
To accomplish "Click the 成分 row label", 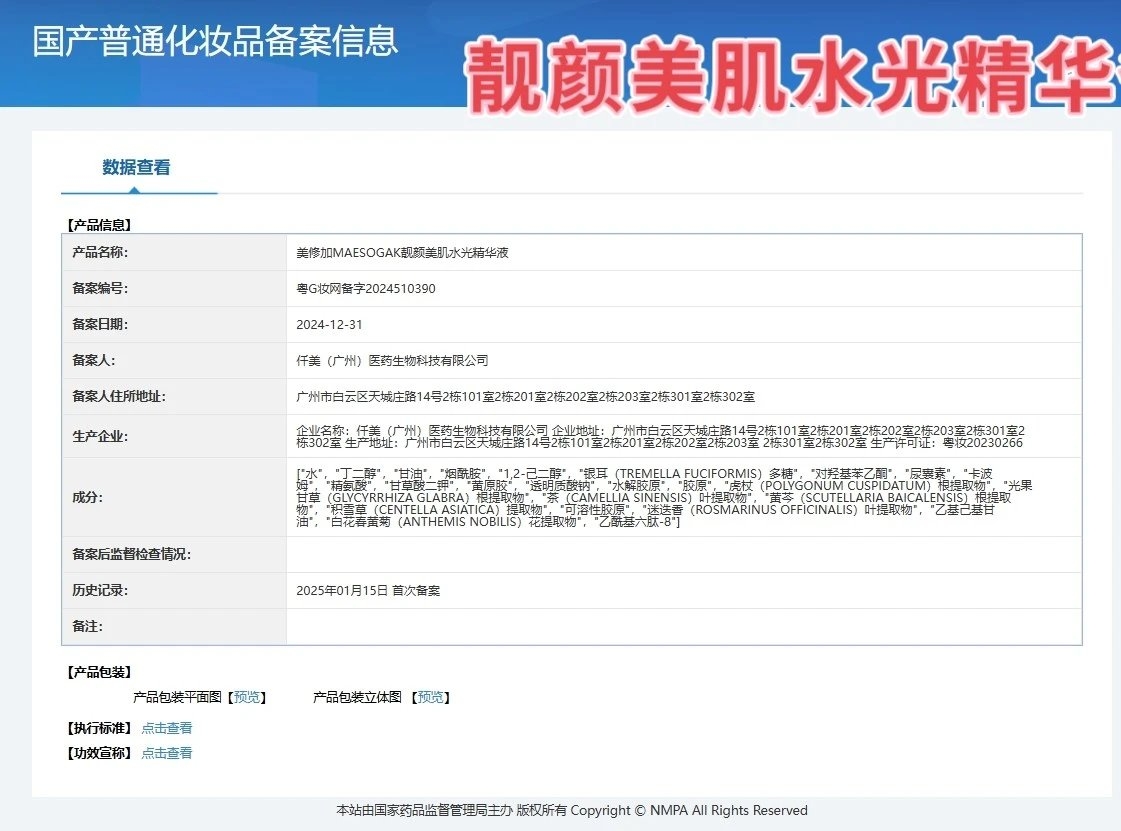I will (x=87, y=497).
